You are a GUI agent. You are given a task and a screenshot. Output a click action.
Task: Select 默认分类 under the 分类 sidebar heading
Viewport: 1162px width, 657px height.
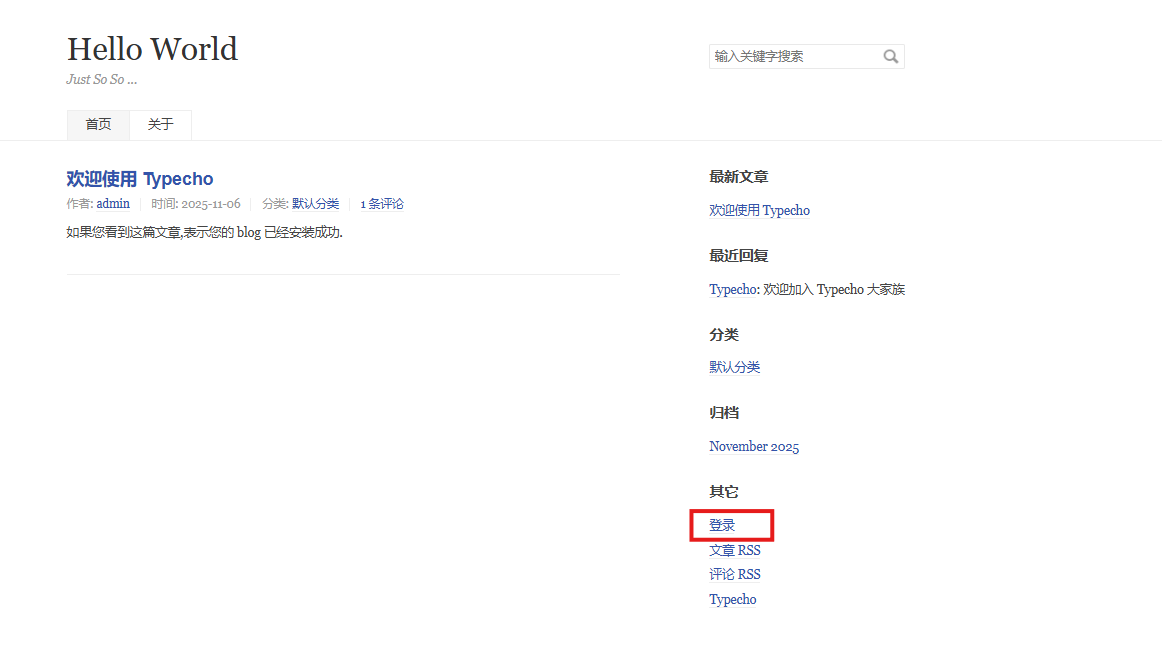(x=734, y=368)
